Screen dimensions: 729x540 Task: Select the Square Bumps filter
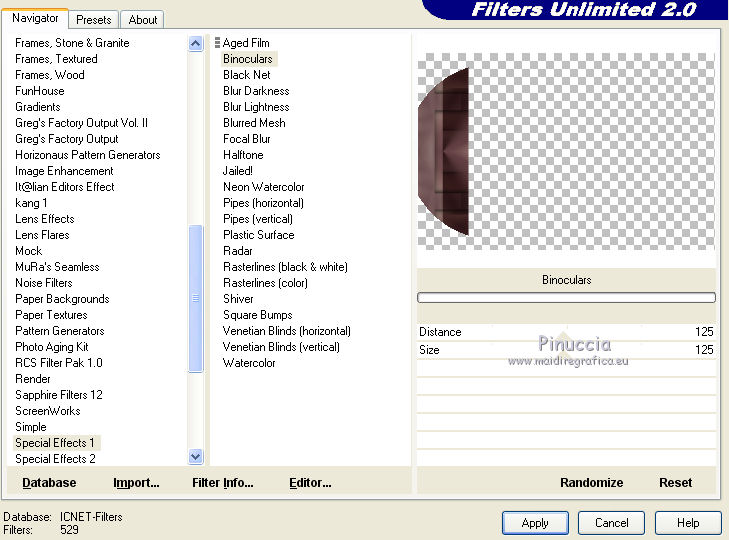click(x=258, y=315)
